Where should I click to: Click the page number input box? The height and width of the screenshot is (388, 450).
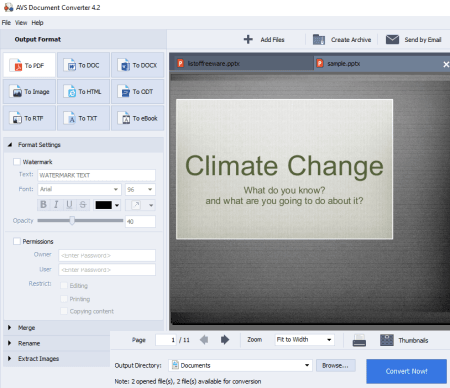166,340
